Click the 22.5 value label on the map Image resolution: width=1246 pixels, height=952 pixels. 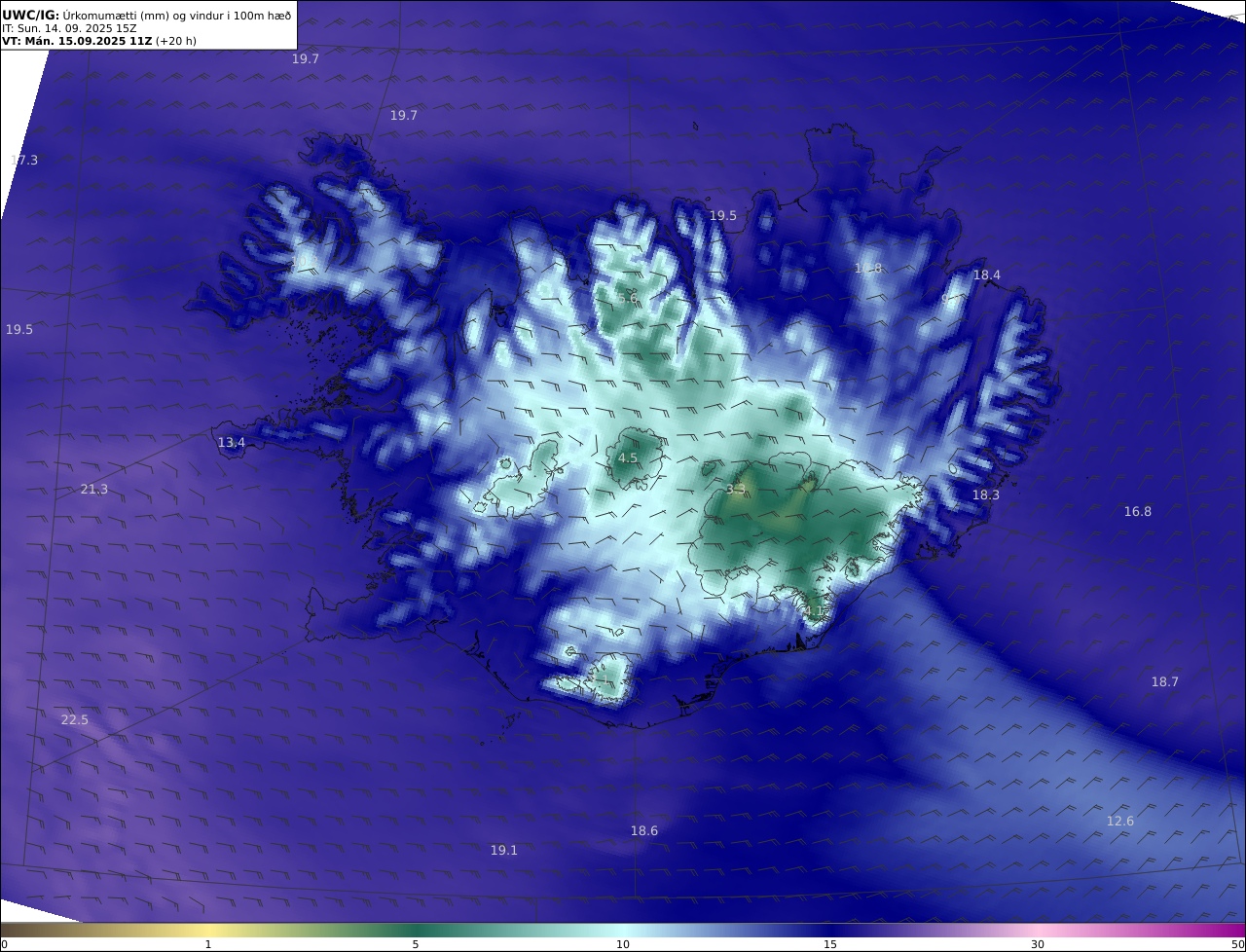74,720
